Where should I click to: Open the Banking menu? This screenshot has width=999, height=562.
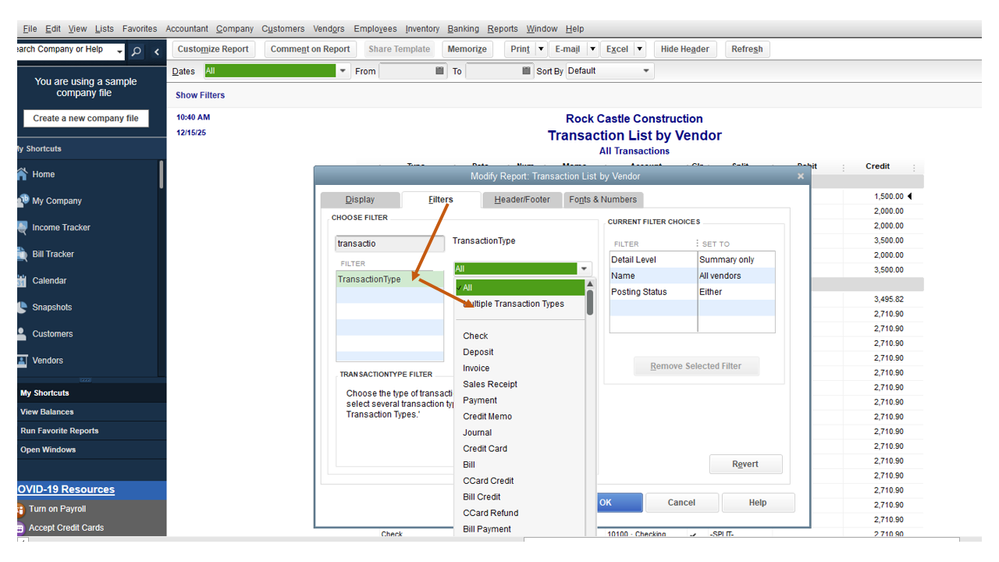coord(463,29)
